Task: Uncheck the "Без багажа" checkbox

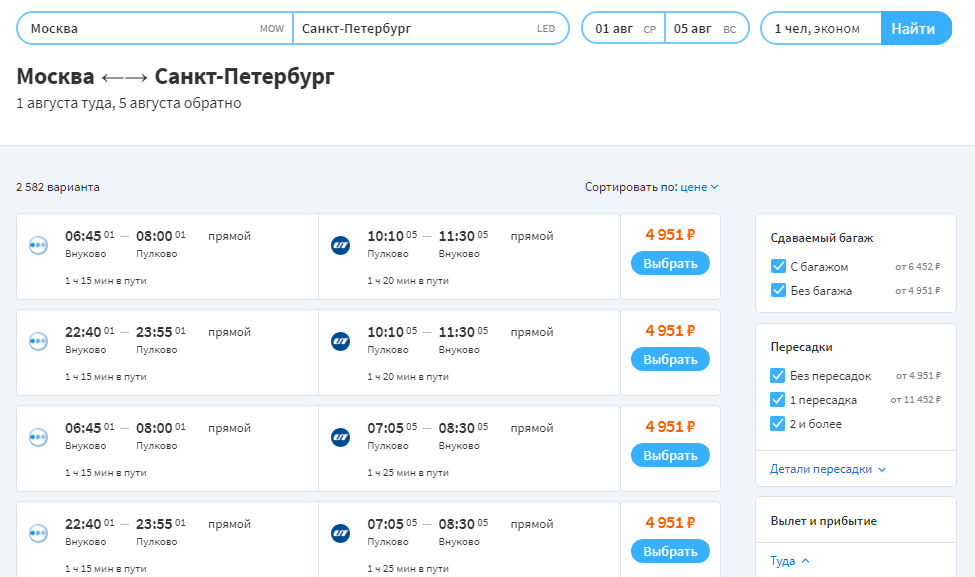Action: (778, 291)
